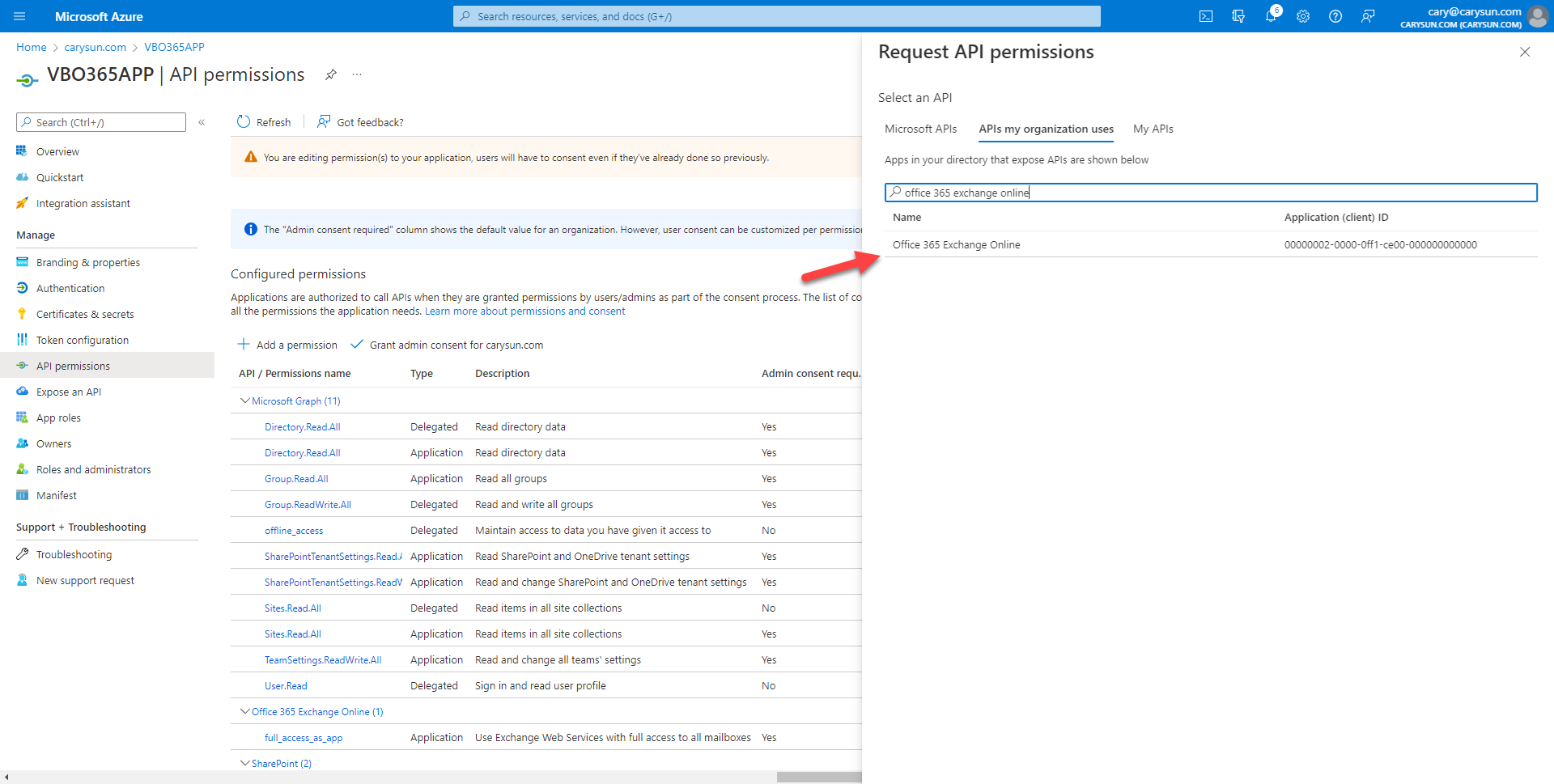Pin the VBO365APP blade

click(x=331, y=74)
